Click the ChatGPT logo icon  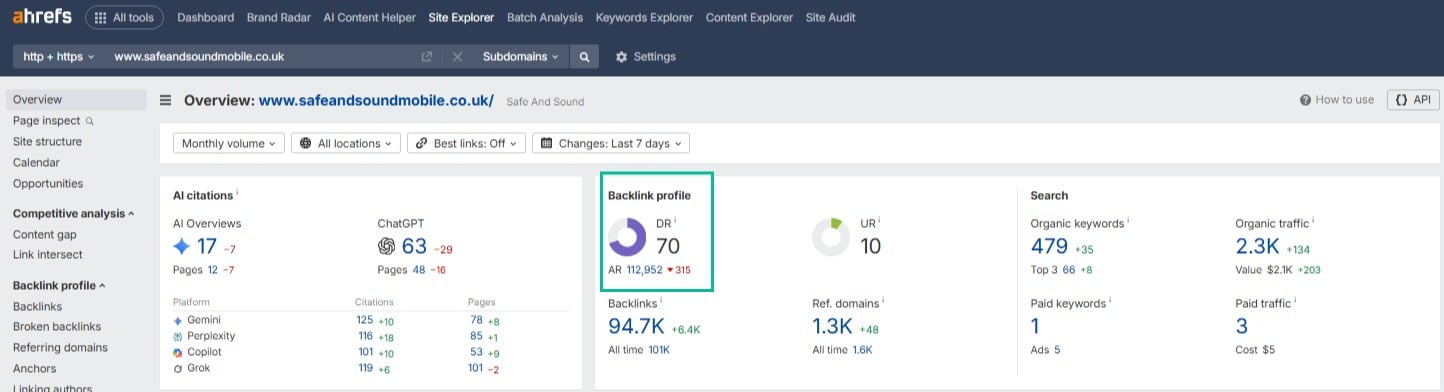pyautogui.click(x=386, y=246)
